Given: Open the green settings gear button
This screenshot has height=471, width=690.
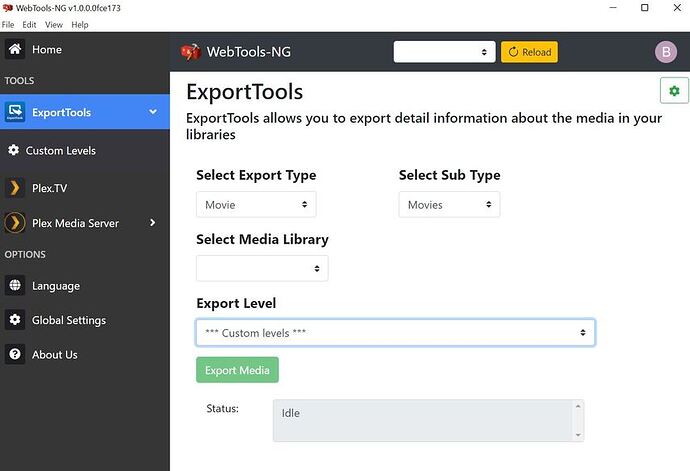Looking at the screenshot, I should point(674,91).
